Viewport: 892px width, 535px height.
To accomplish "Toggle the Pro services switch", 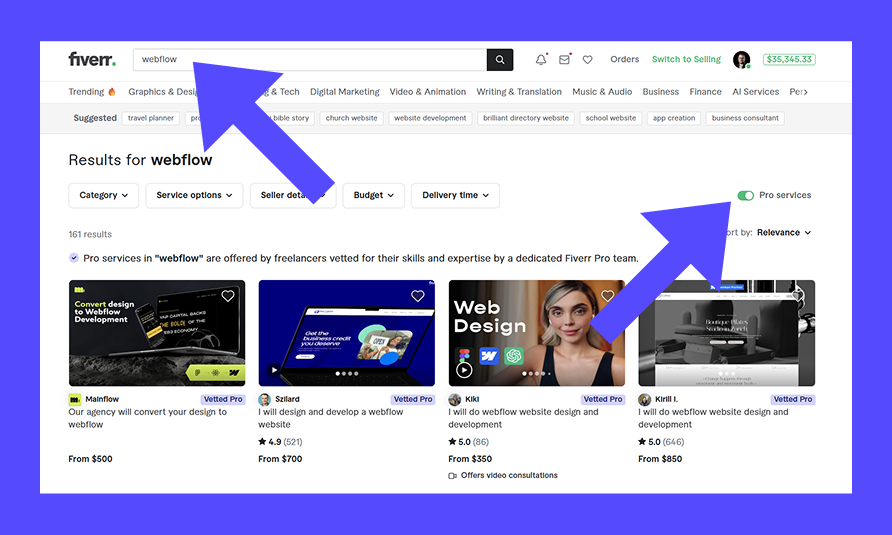I will [x=745, y=195].
